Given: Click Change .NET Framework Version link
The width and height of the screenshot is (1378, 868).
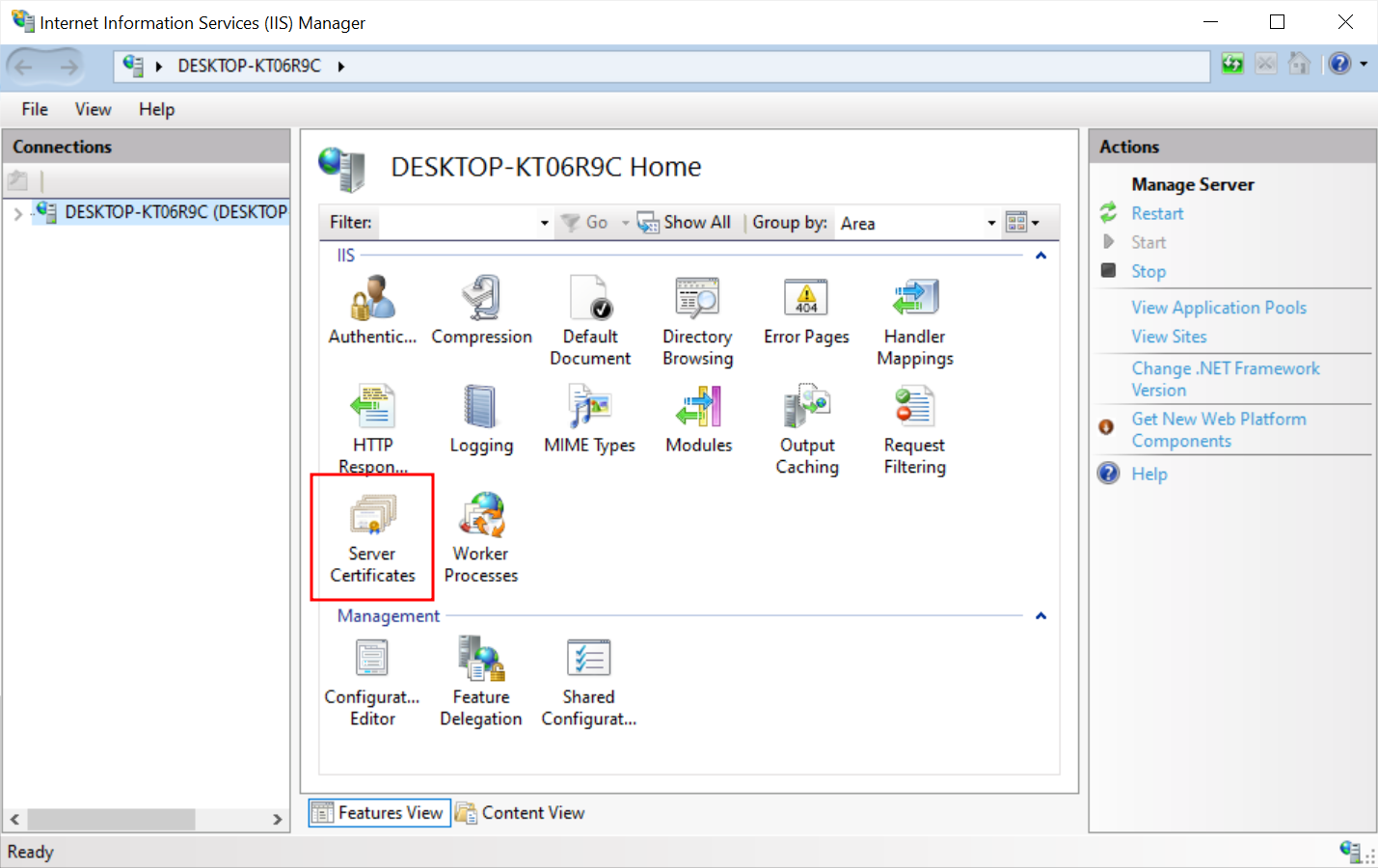Looking at the screenshot, I should [x=1225, y=379].
